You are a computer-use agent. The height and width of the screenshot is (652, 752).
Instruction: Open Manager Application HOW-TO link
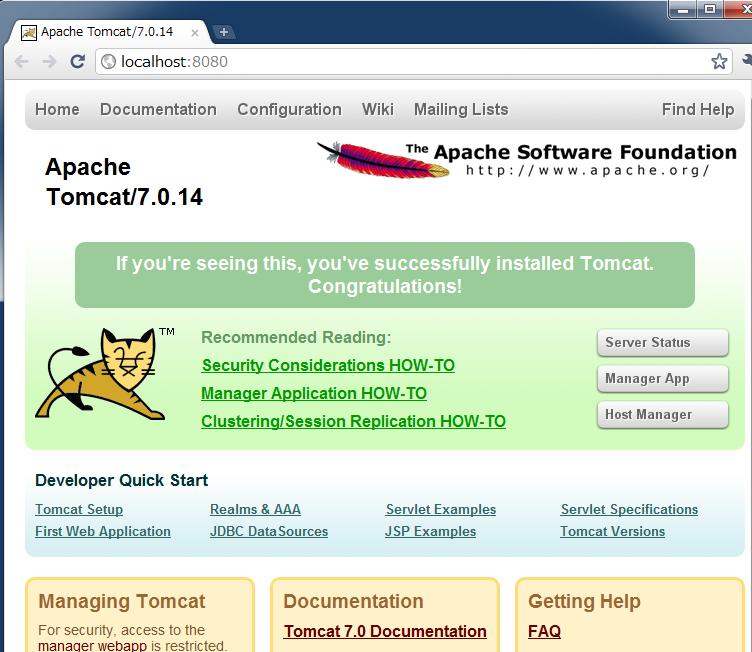pos(314,393)
